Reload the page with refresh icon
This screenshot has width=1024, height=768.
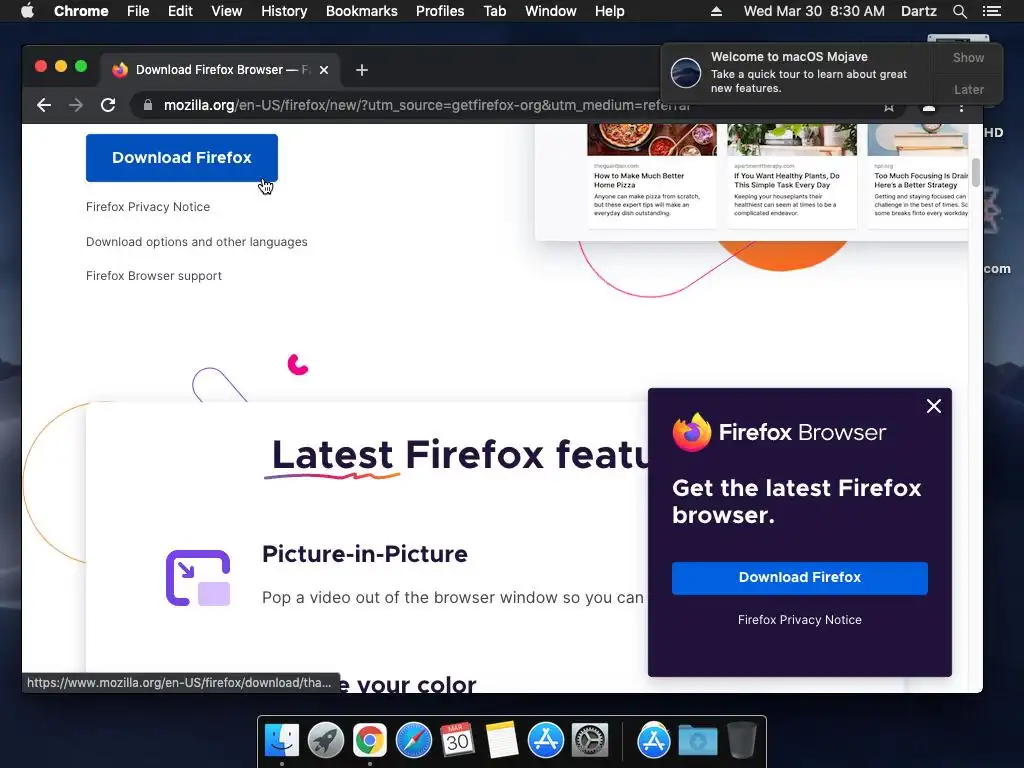[x=108, y=105]
